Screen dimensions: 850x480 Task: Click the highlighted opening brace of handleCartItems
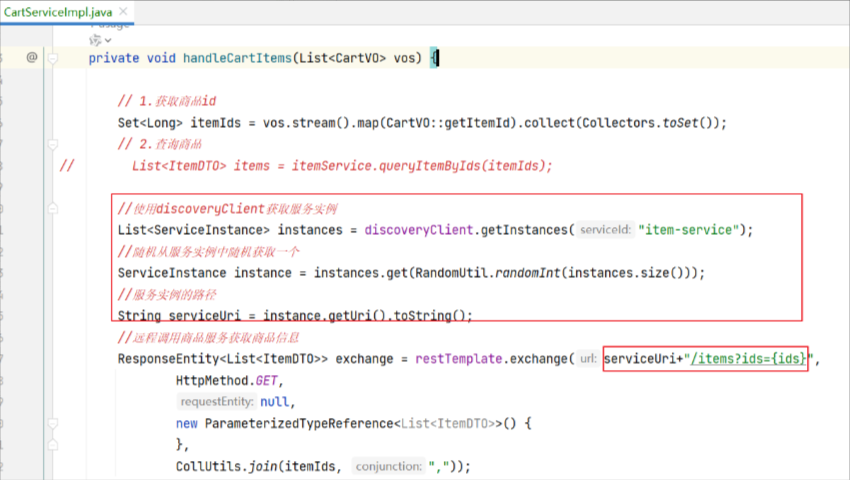coord(434,57)
